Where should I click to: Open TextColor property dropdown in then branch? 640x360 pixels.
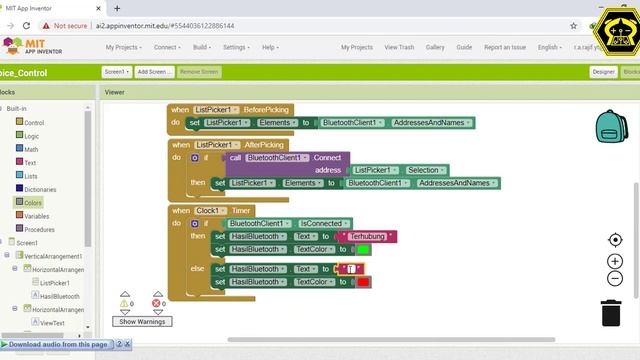click(x=315, y=249)
